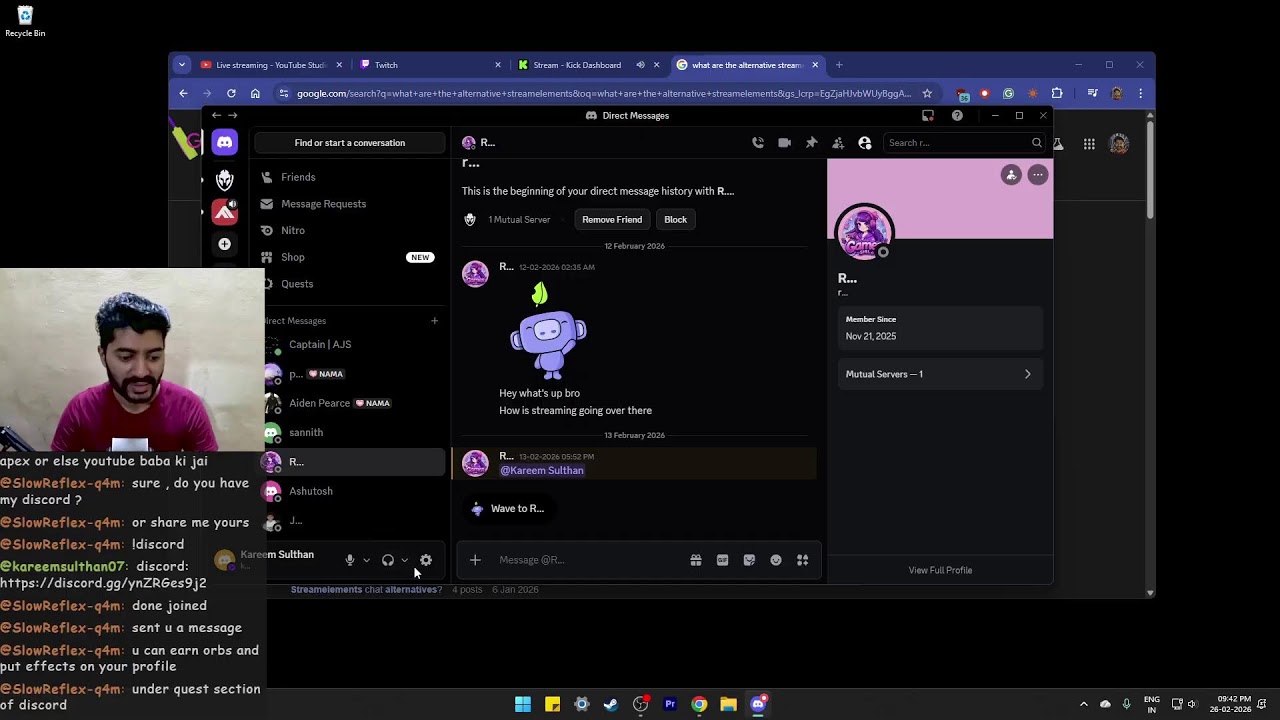Start a video call in Discord

[x=785, y=143]
